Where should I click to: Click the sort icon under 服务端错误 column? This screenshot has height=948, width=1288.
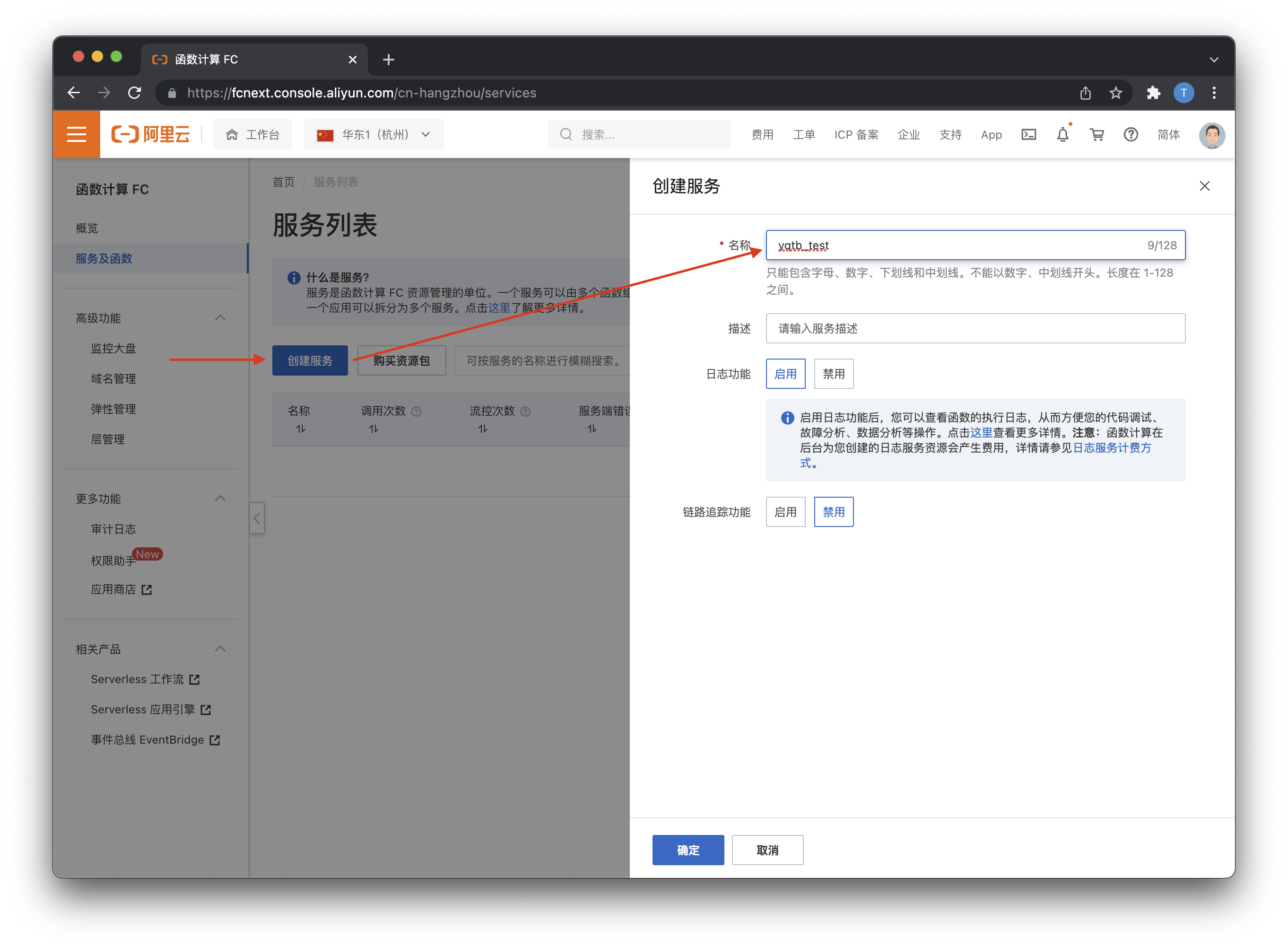pyautogui.click(x=591, y=429)
